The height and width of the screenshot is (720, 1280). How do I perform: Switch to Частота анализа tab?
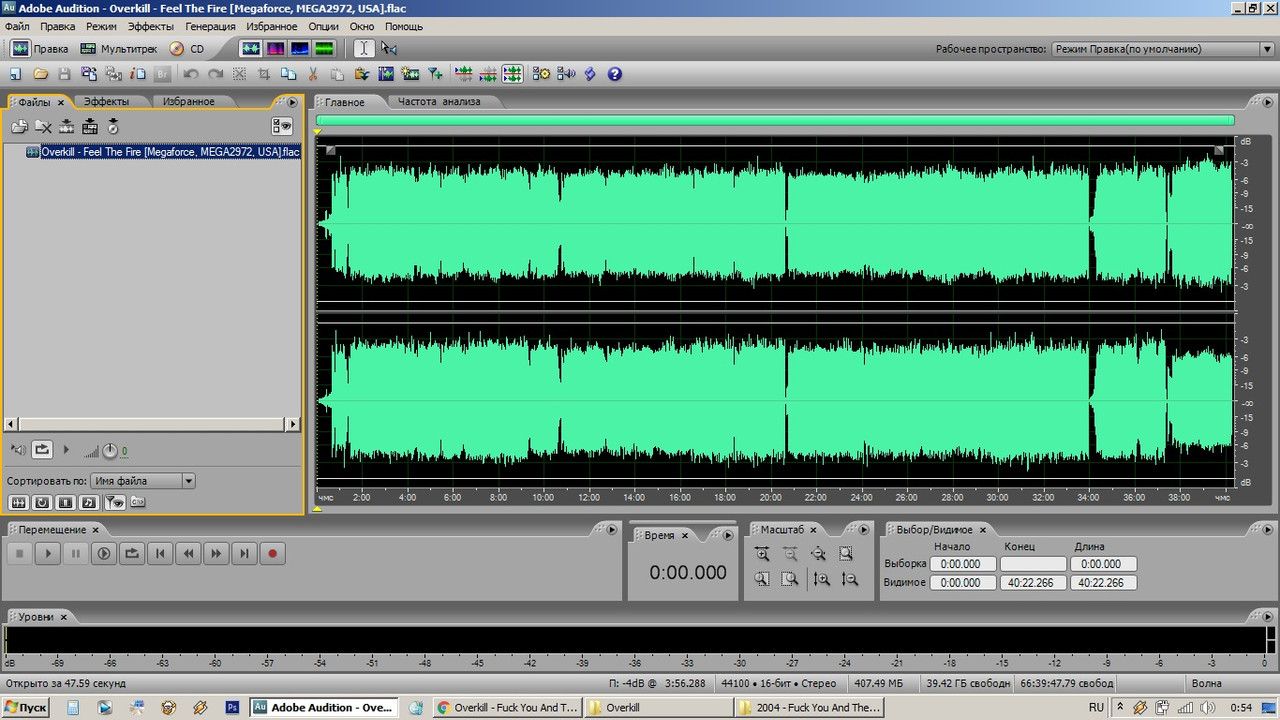tap(439, 102)
